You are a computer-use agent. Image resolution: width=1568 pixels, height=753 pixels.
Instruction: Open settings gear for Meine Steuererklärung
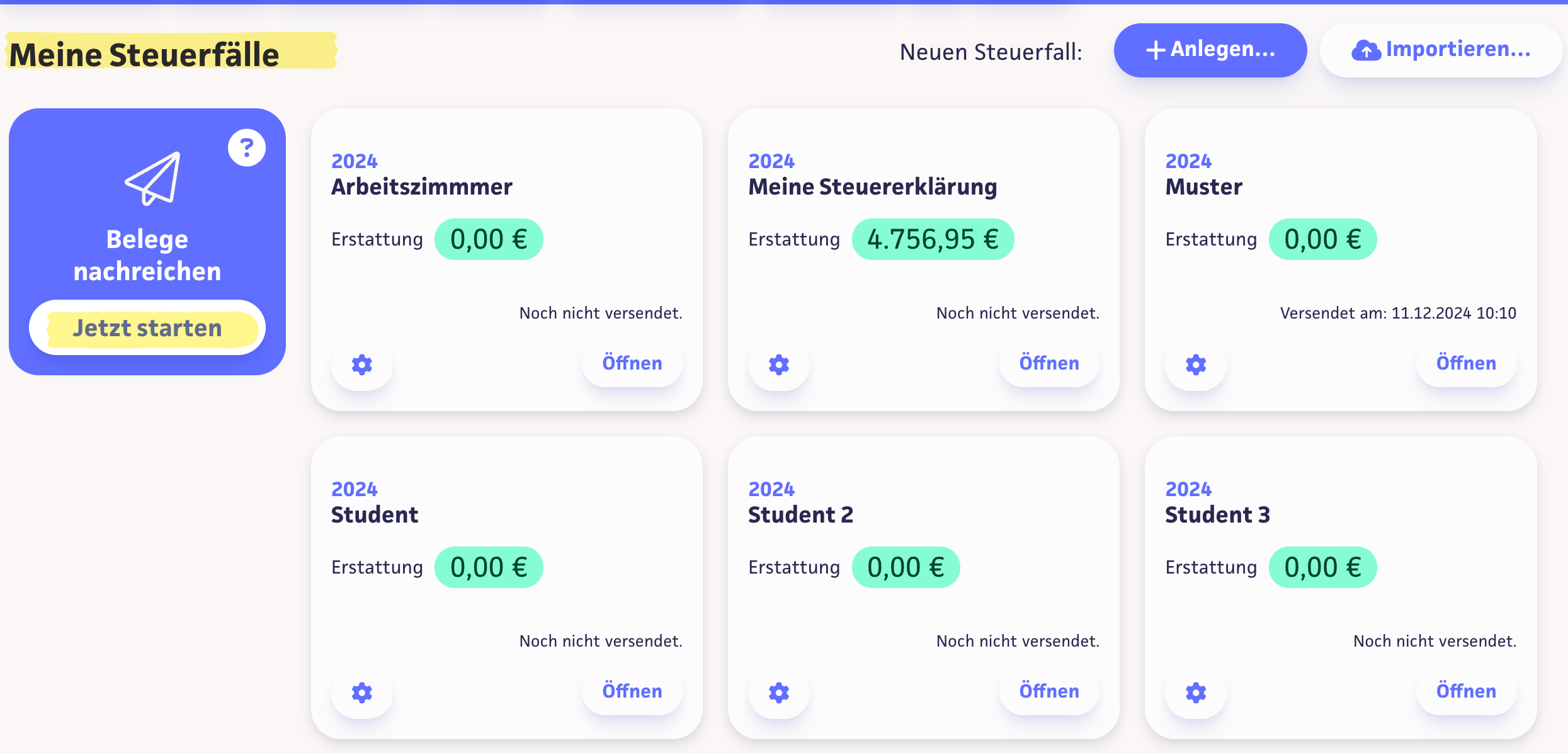pyautogui.click(x=779, y=365)
